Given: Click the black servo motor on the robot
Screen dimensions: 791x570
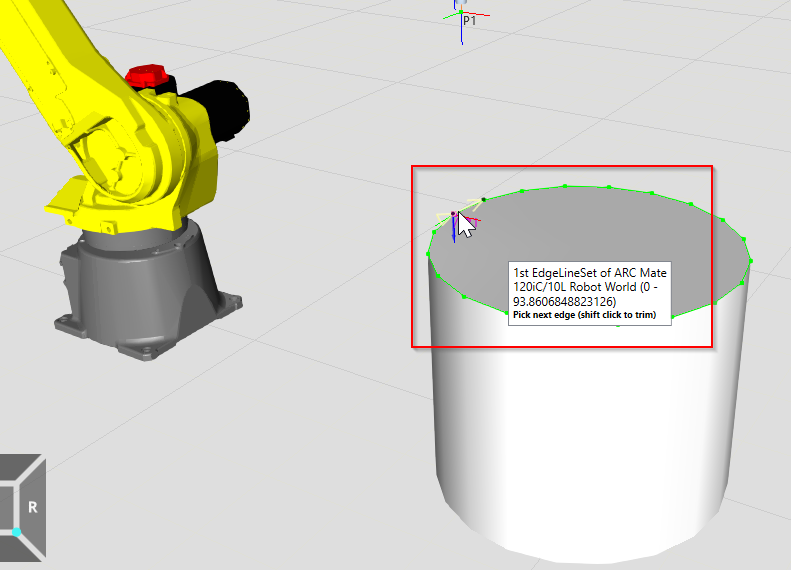Looking at the screenshot, I should [x=217, y=108].
